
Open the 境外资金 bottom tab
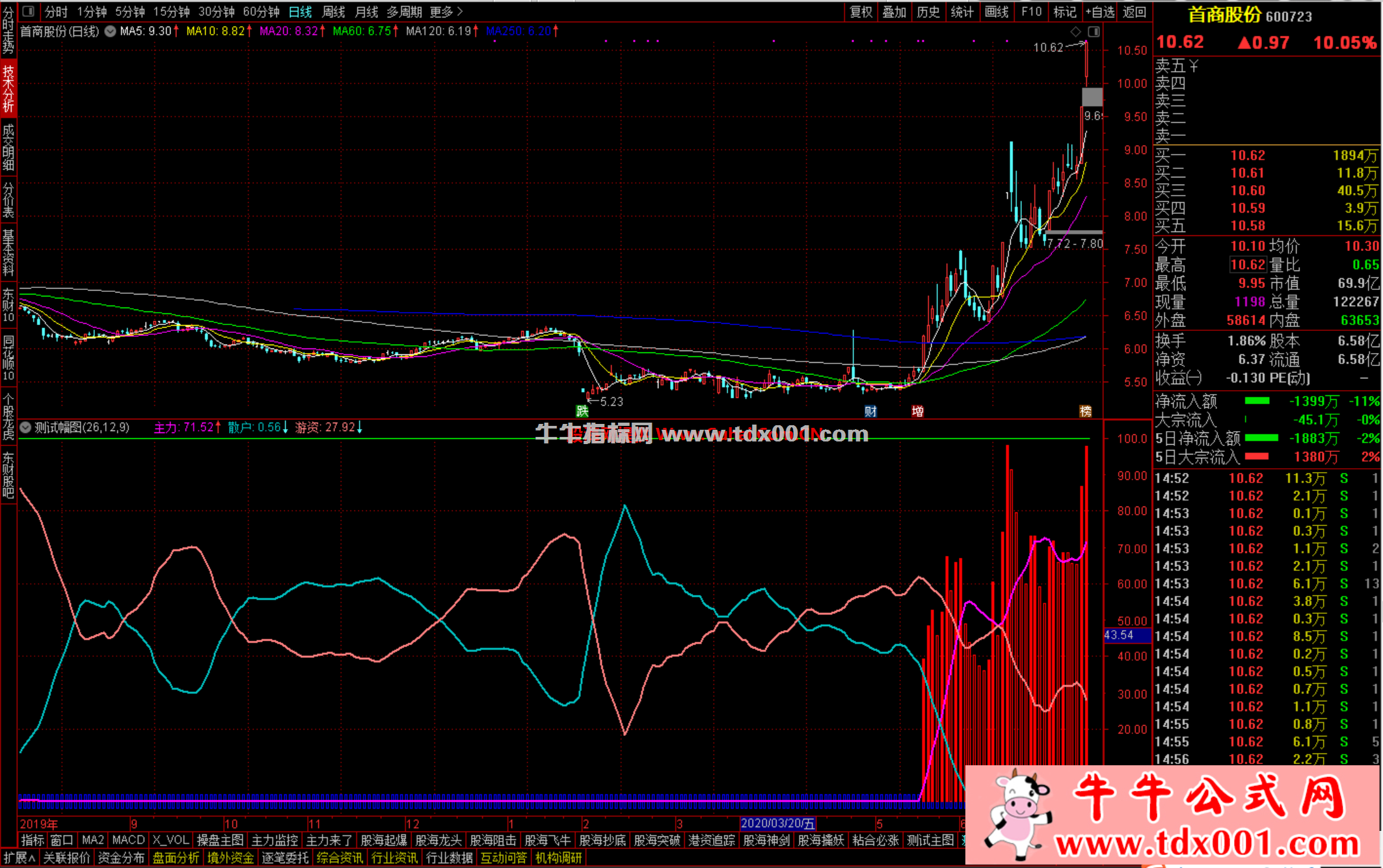tap(231, 858)
